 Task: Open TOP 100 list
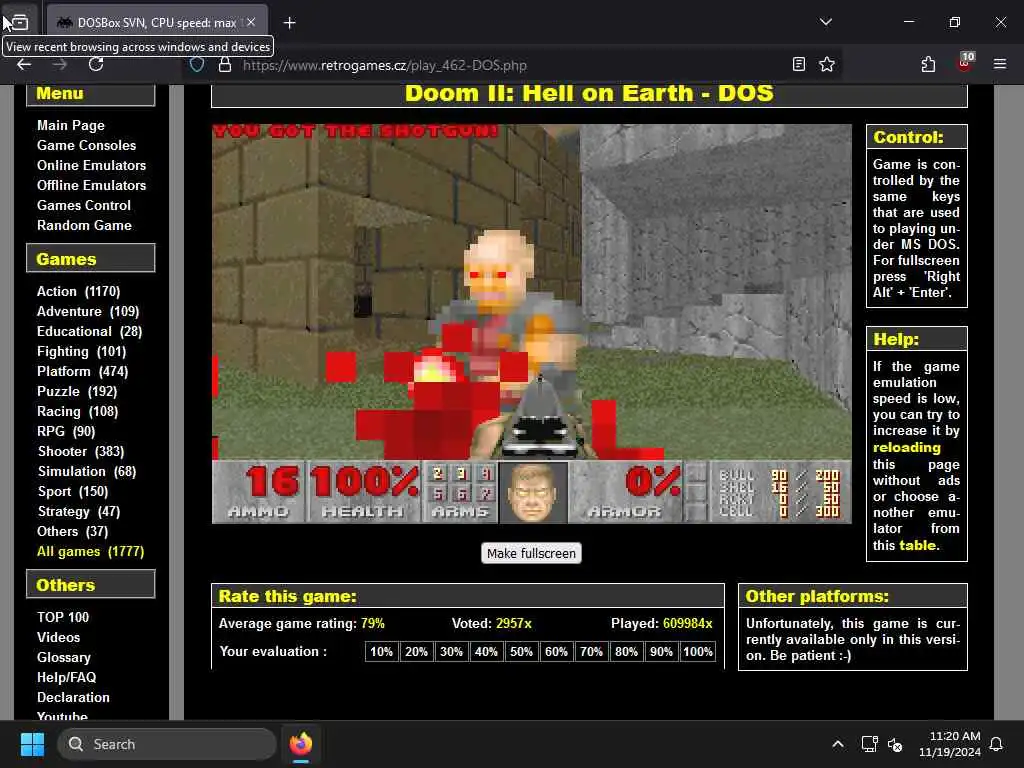63,617
